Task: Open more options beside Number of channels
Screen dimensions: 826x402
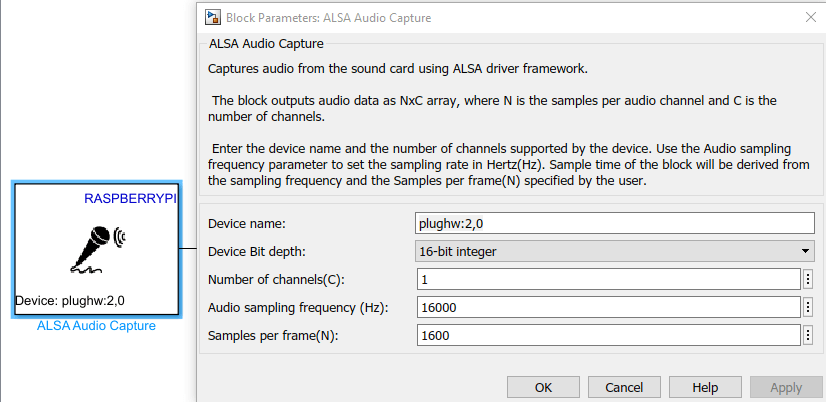Action: point(808,279)
